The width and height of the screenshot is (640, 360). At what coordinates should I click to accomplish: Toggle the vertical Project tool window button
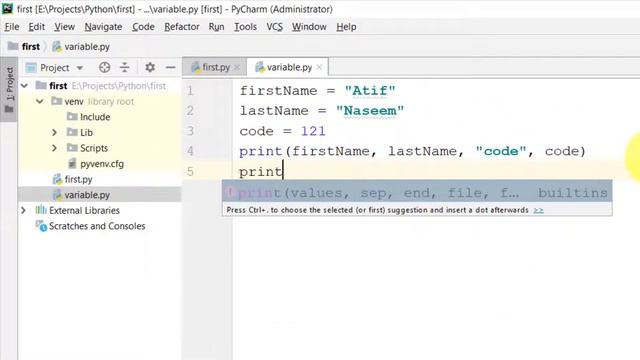pyautogui.click(x=9, y=90)
